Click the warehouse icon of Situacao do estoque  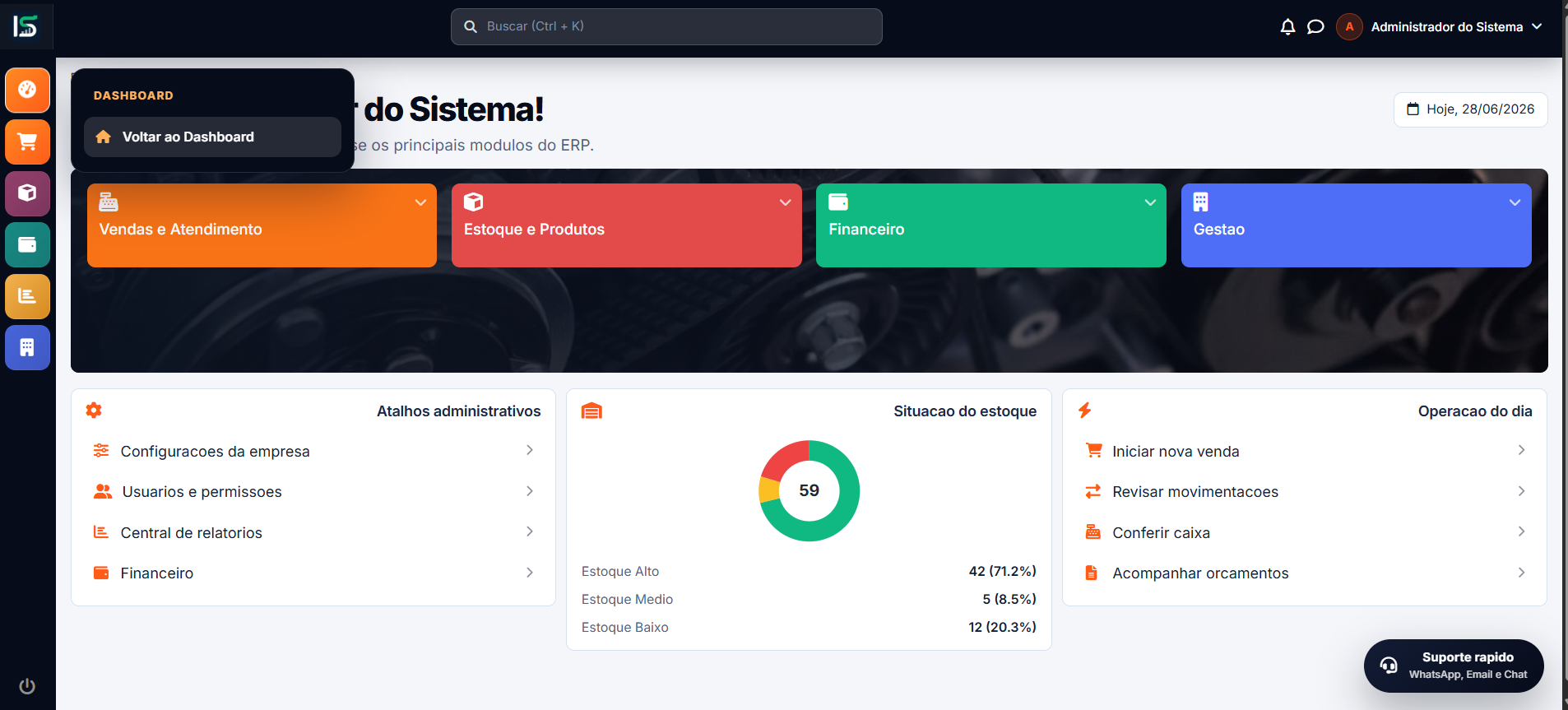coord(591,411)
